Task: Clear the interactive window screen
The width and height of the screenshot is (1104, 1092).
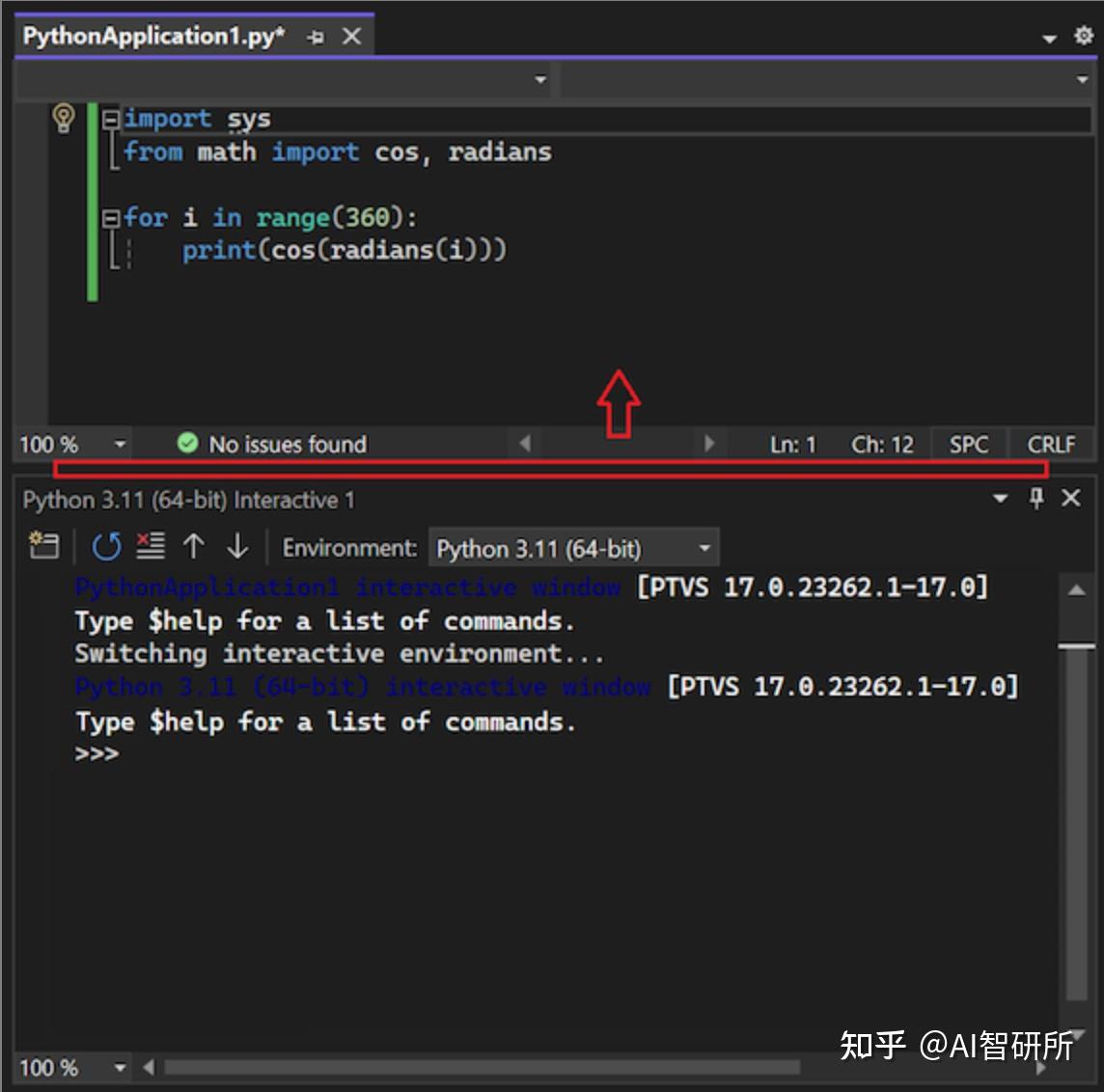Action: click(x=150, y=546)
